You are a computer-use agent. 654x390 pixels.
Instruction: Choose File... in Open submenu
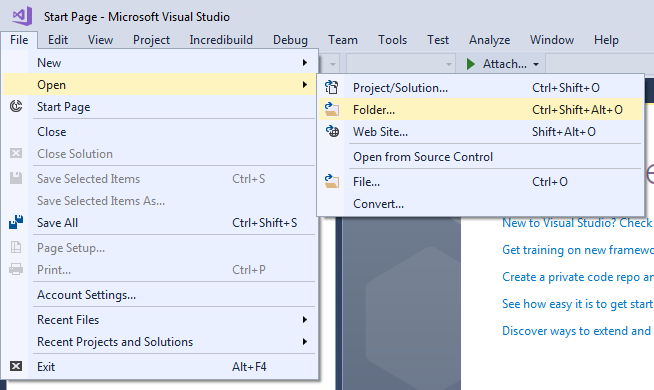[480, 182]
